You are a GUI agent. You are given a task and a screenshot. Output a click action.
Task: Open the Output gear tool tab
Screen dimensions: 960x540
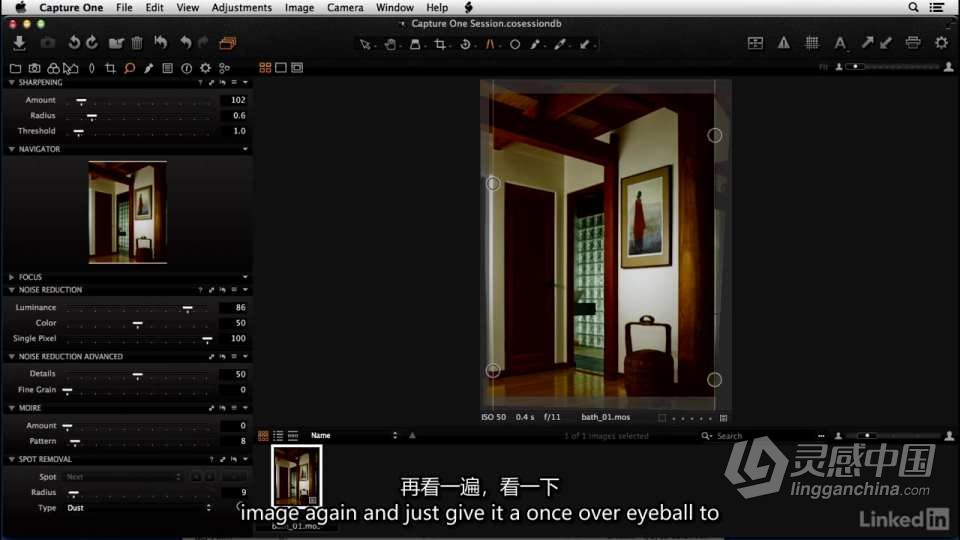[x=205, y=68]
